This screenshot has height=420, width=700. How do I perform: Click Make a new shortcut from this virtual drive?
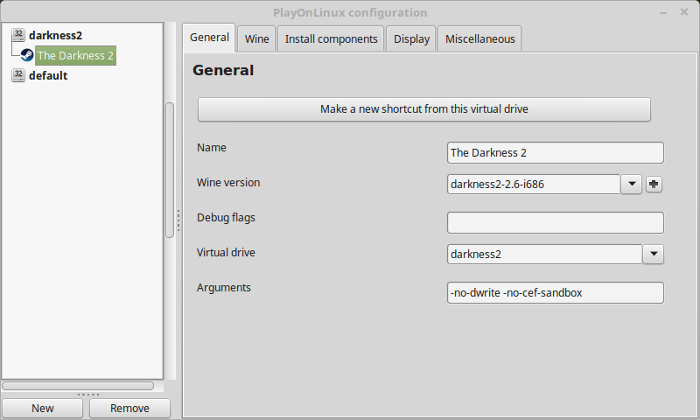pyautogui.click(x=424, y=109)
